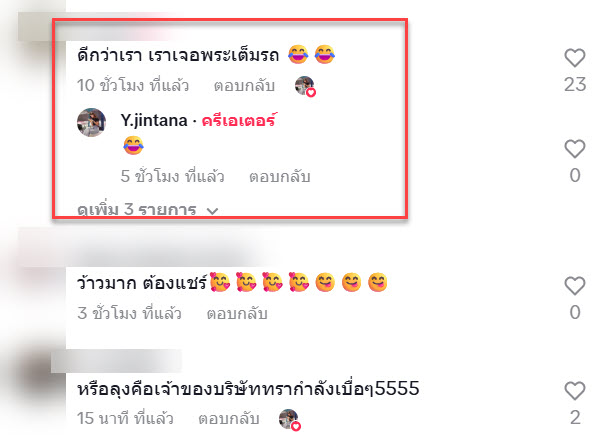Viewport: 613px width, 439px height.
Task: Reply to the 3 ชั่วโมง ที่แล้ว comment
Action: click(237, 314)
